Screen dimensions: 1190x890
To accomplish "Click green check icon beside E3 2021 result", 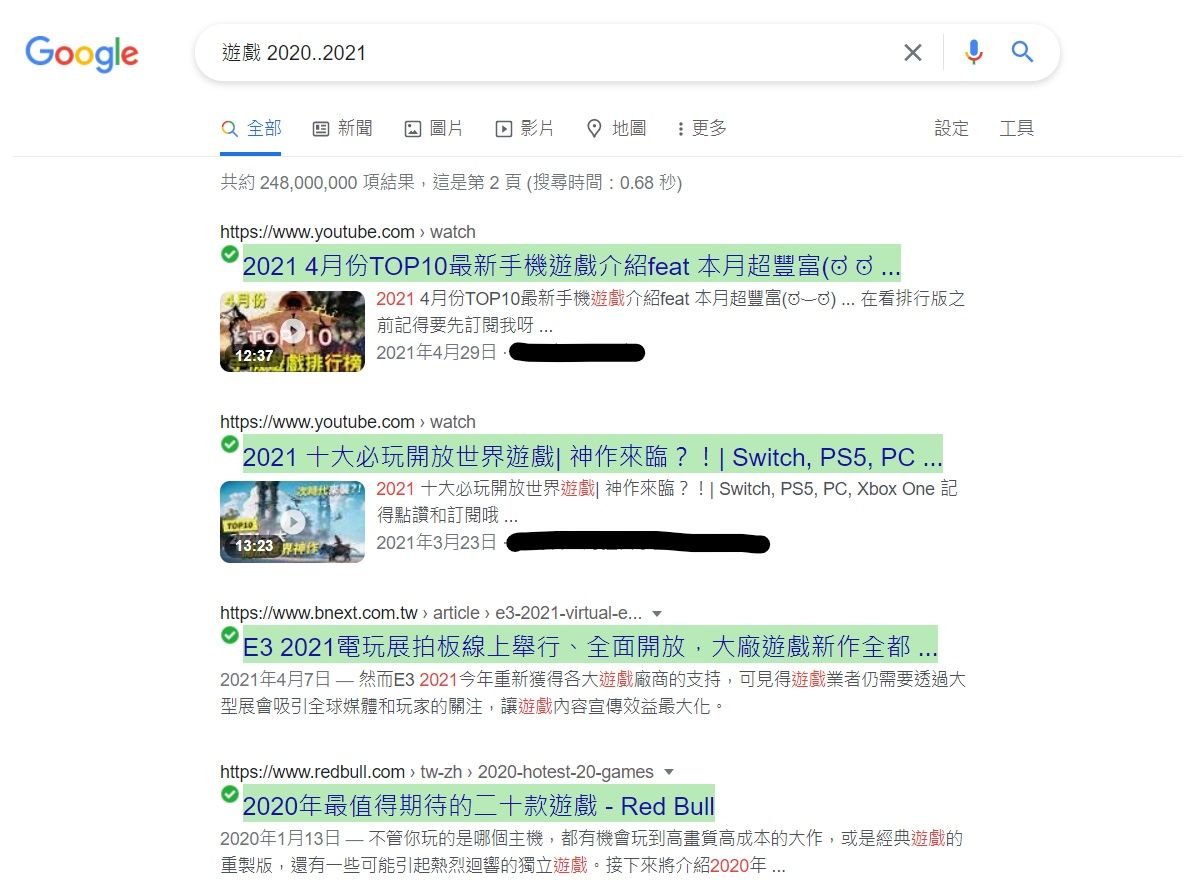I will coord(230,635).
